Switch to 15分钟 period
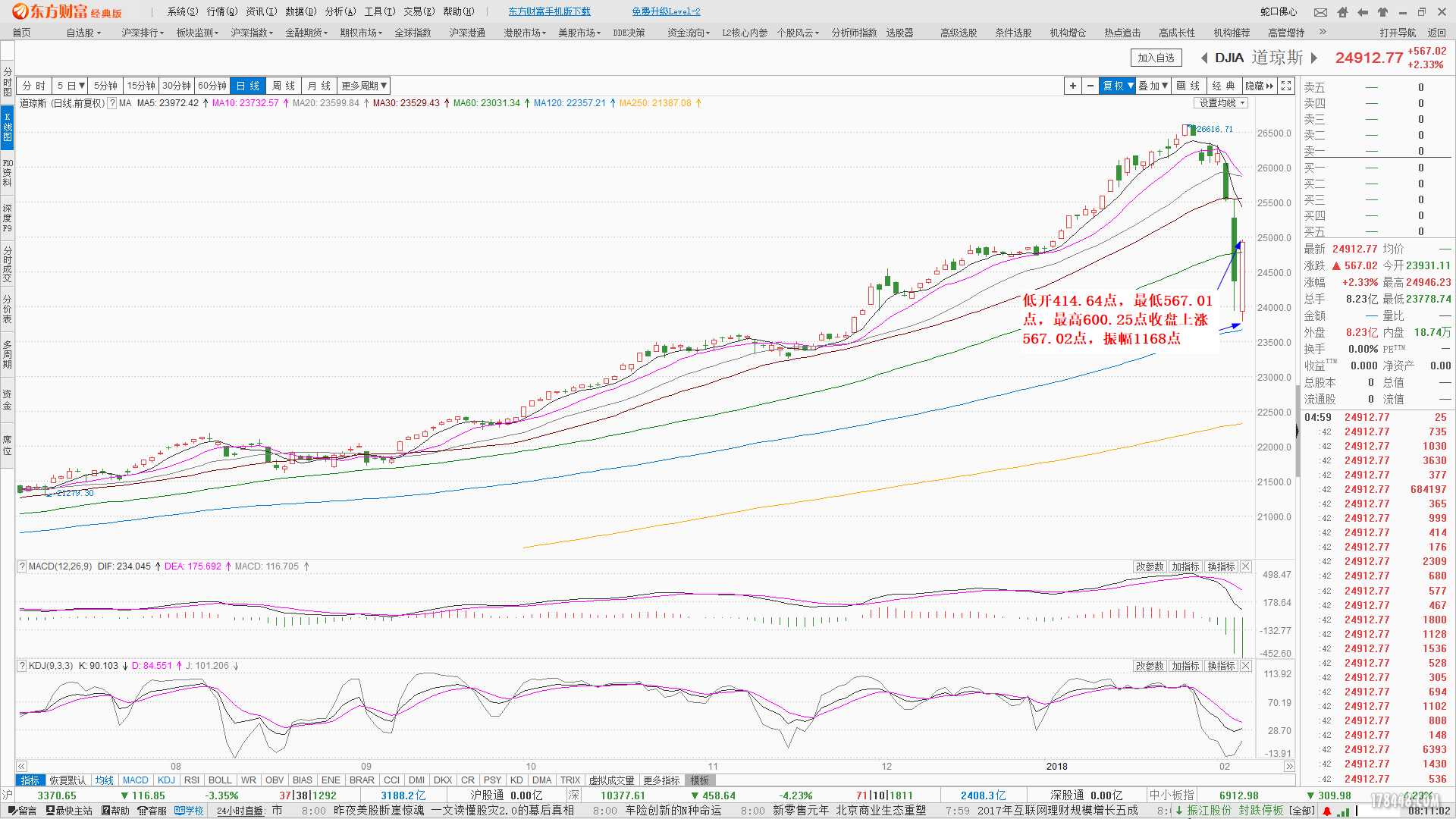1456x819 pixels. pos(141,86)
